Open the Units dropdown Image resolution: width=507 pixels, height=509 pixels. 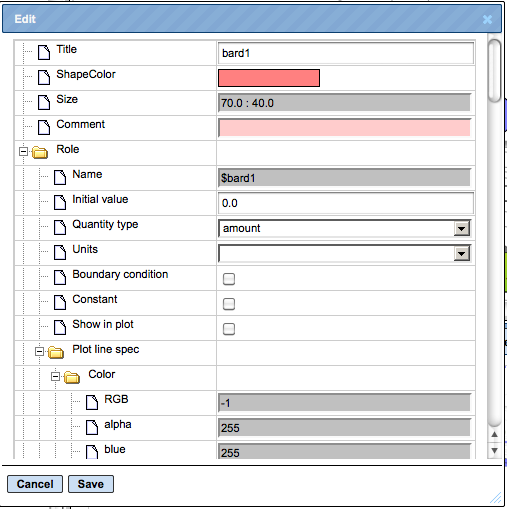click(x=462, y=254)
